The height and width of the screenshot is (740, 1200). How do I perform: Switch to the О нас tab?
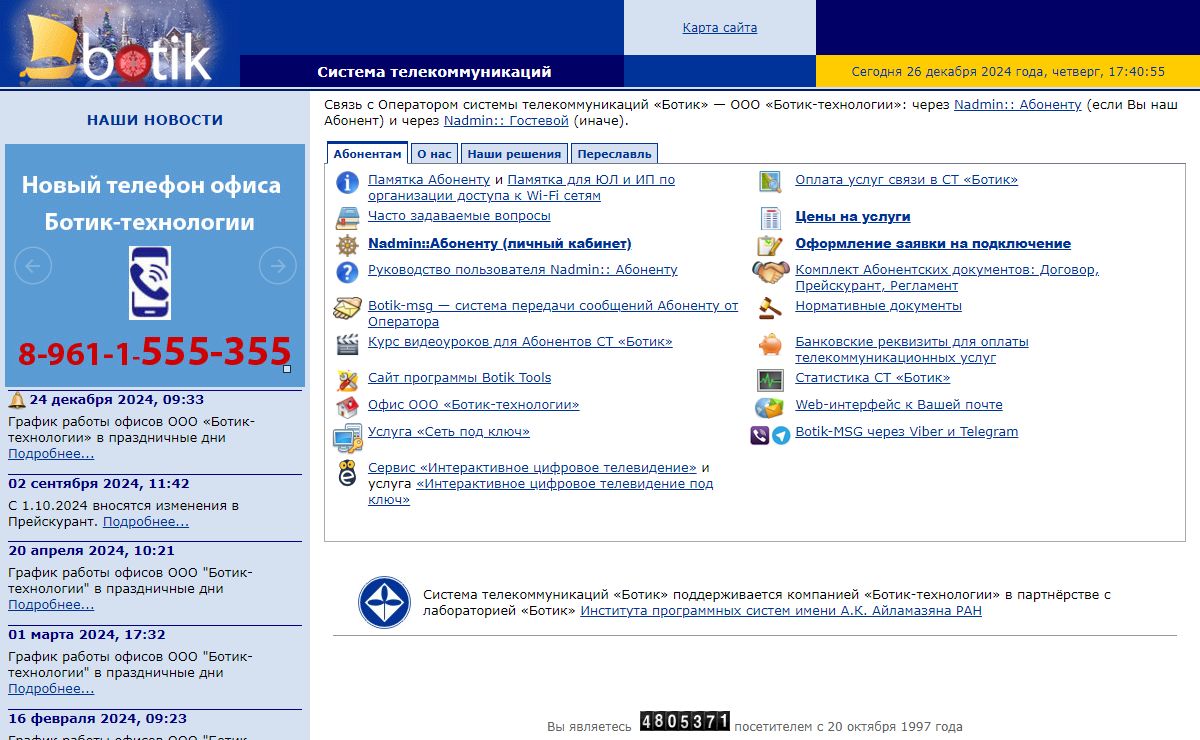point(434,153)
